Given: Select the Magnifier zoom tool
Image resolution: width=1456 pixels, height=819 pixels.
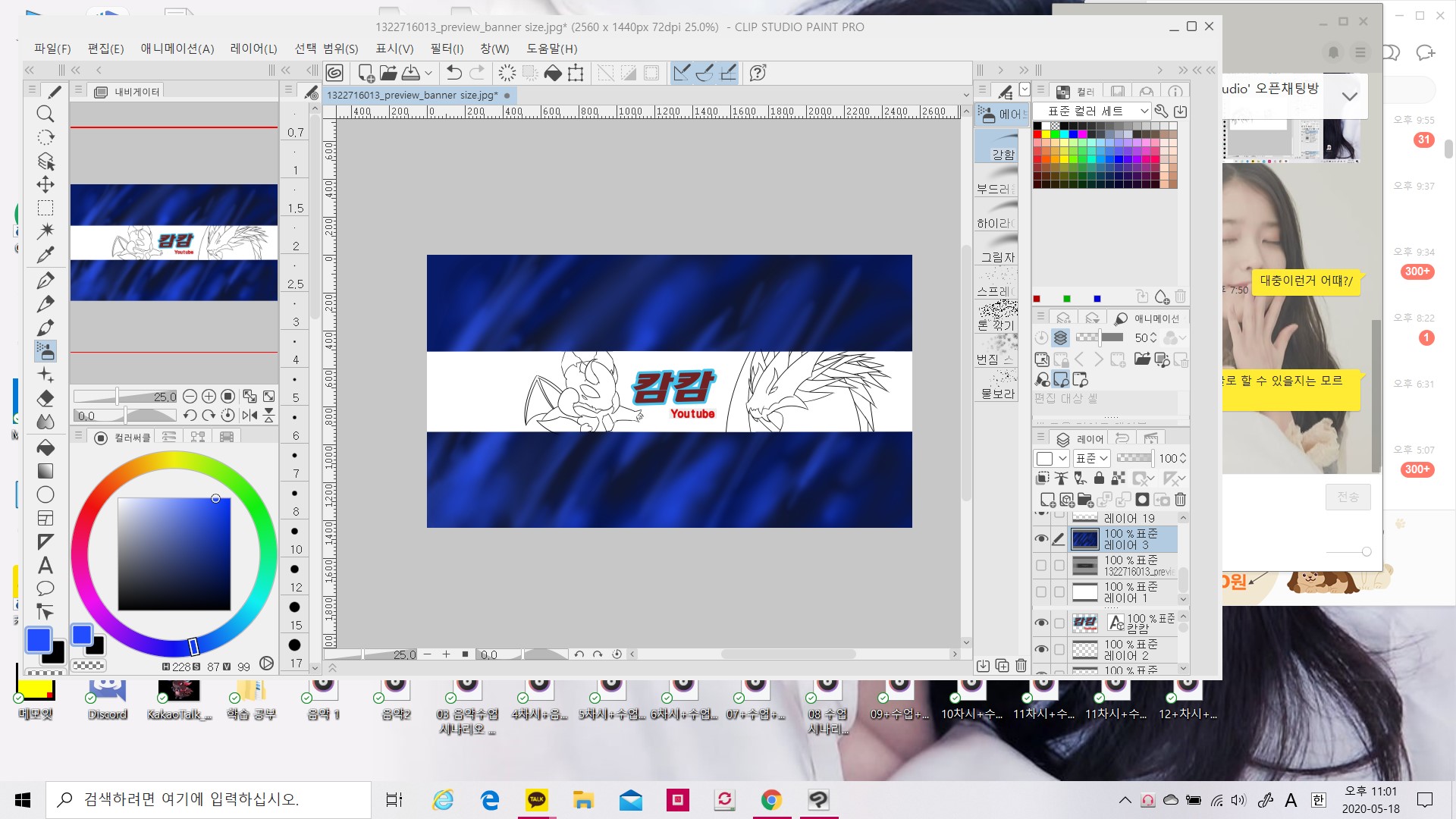Looking at the screenshot, I should tap(45, 114).
